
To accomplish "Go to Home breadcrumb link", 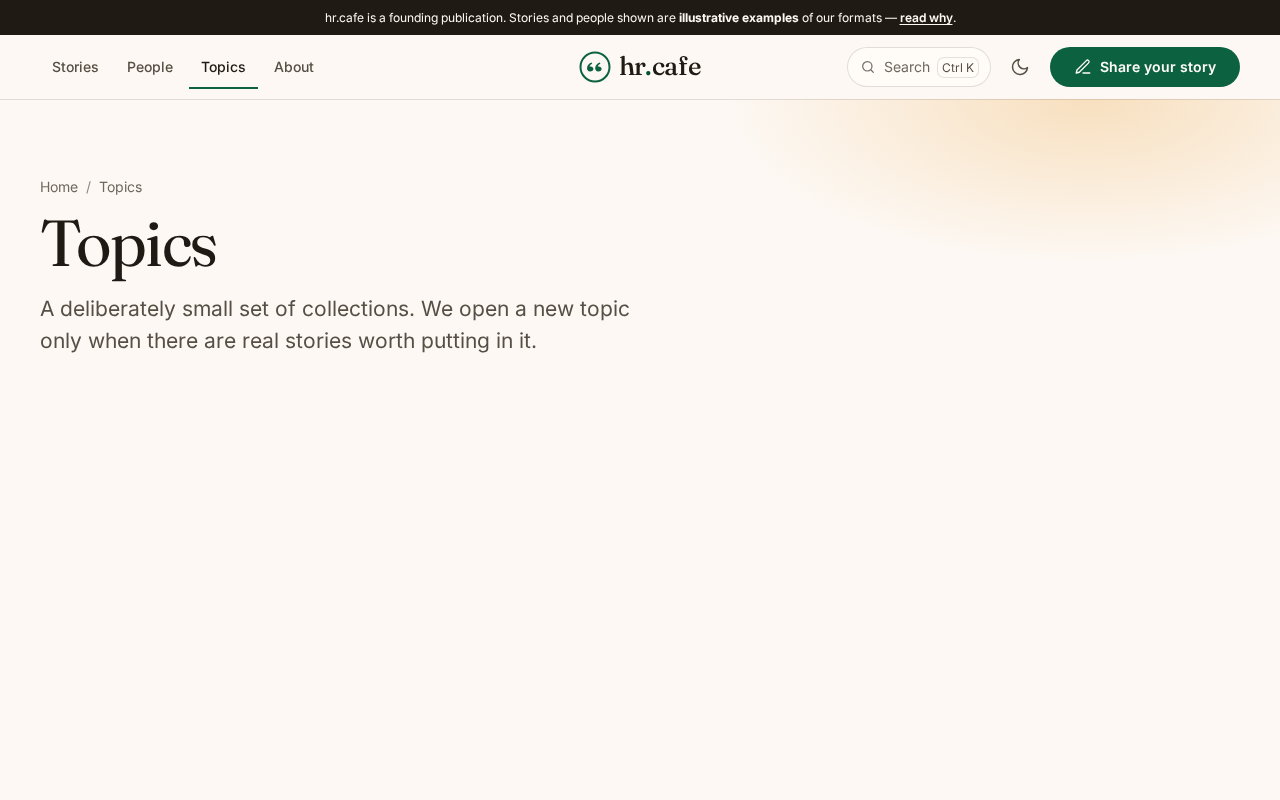I will [59, 187].
